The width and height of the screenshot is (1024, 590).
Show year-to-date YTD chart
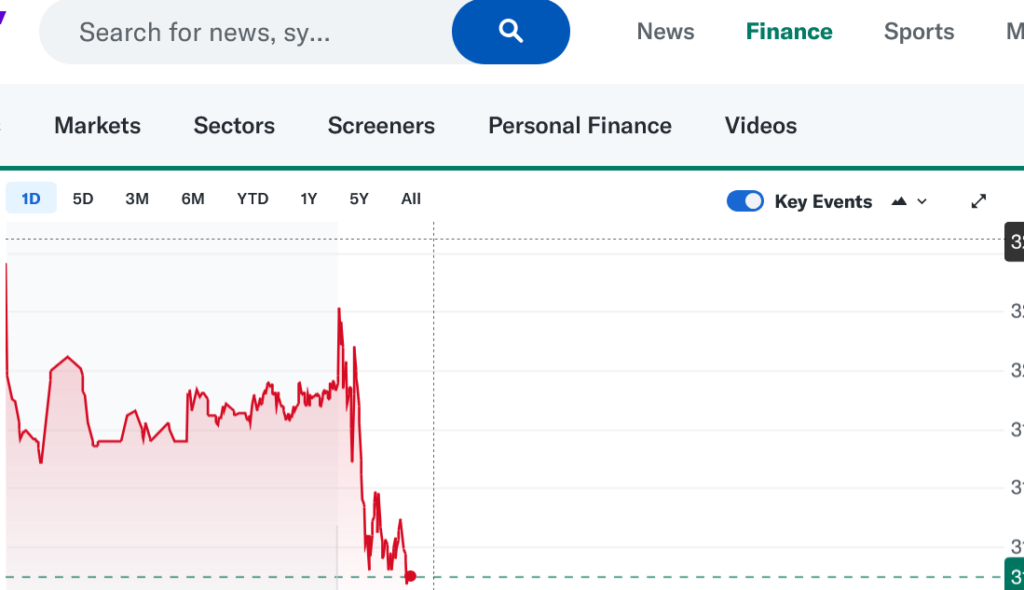point(252,199)
